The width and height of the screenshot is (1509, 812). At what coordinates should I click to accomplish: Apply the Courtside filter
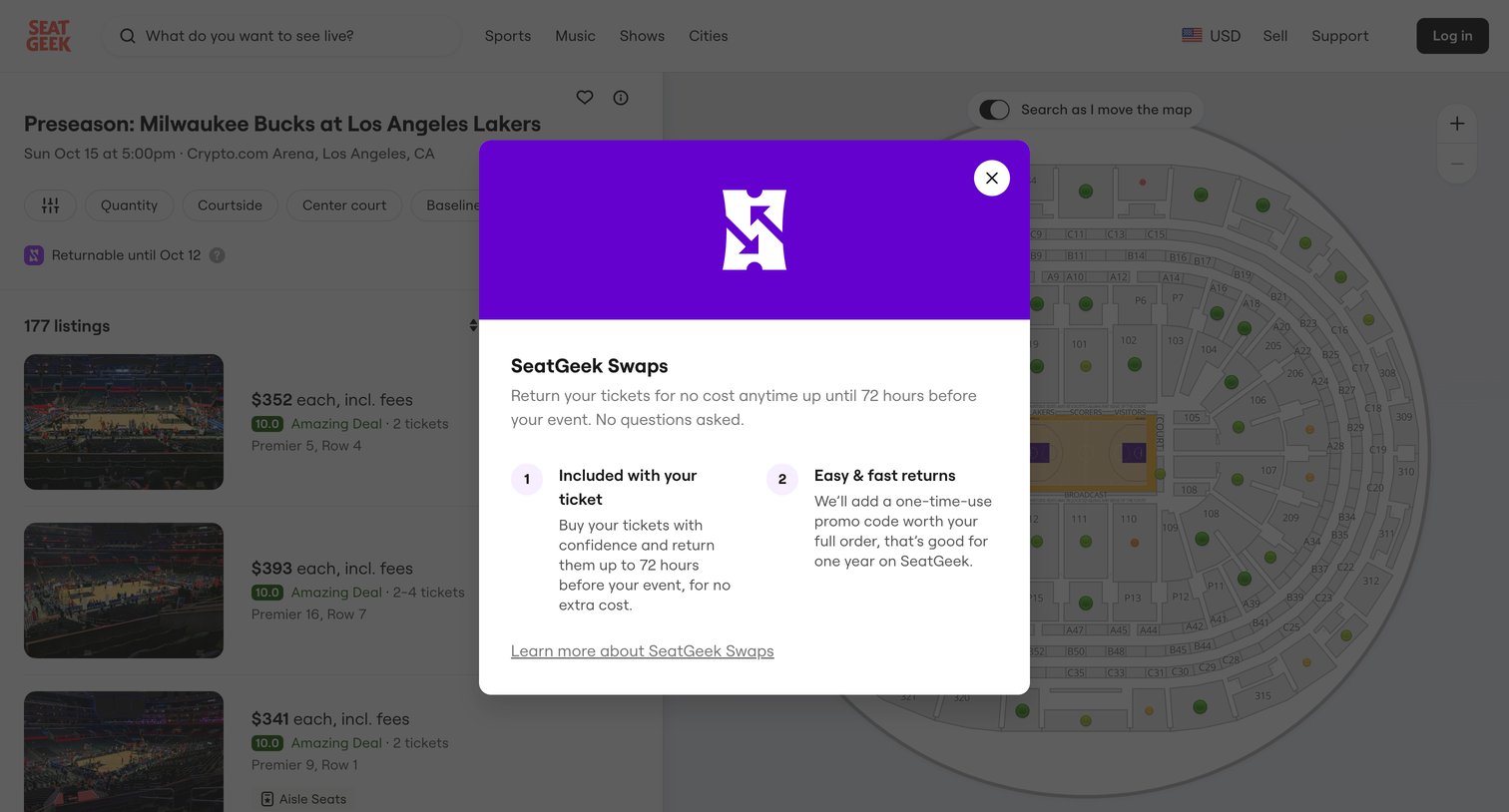coord(230,205)
